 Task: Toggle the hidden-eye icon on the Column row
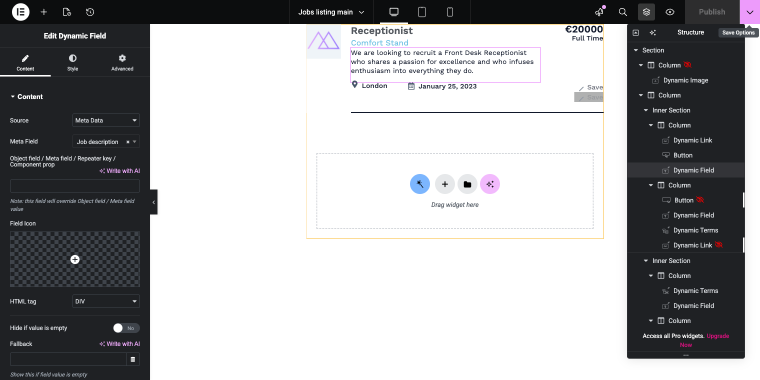tap(687, 65)
